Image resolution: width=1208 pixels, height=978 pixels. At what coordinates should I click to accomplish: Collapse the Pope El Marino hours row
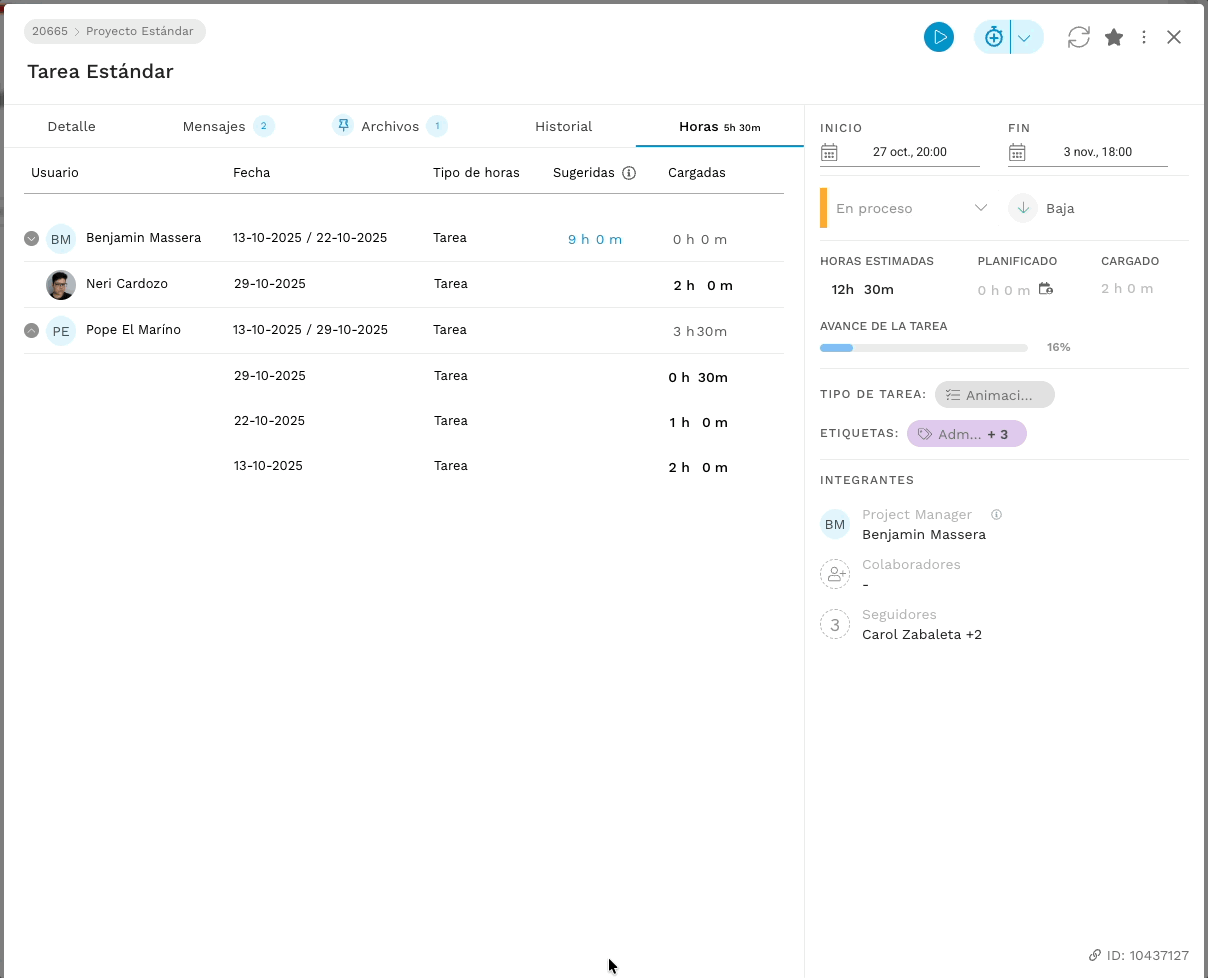click(31, 330)
